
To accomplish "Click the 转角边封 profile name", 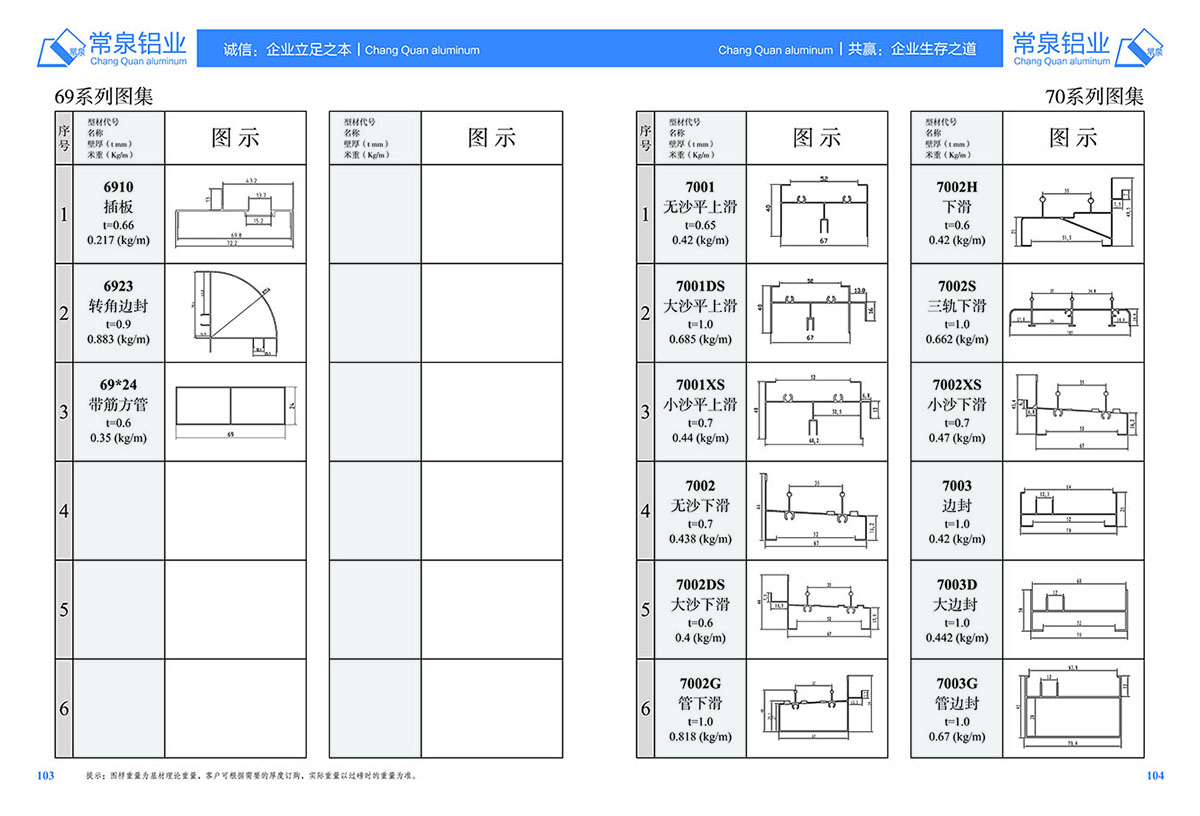I will 118,306.
